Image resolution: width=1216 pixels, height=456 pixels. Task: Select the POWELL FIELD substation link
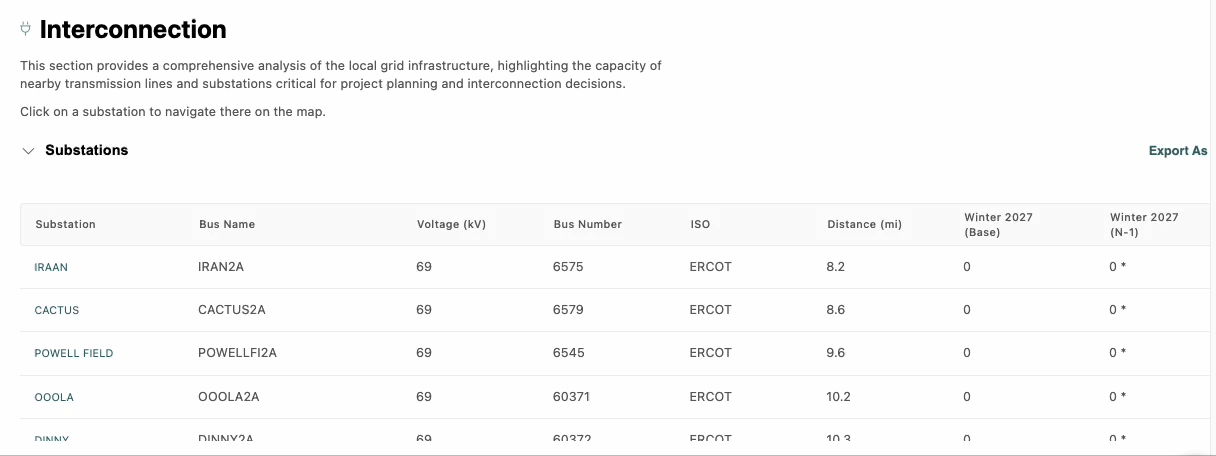[74, 353]
